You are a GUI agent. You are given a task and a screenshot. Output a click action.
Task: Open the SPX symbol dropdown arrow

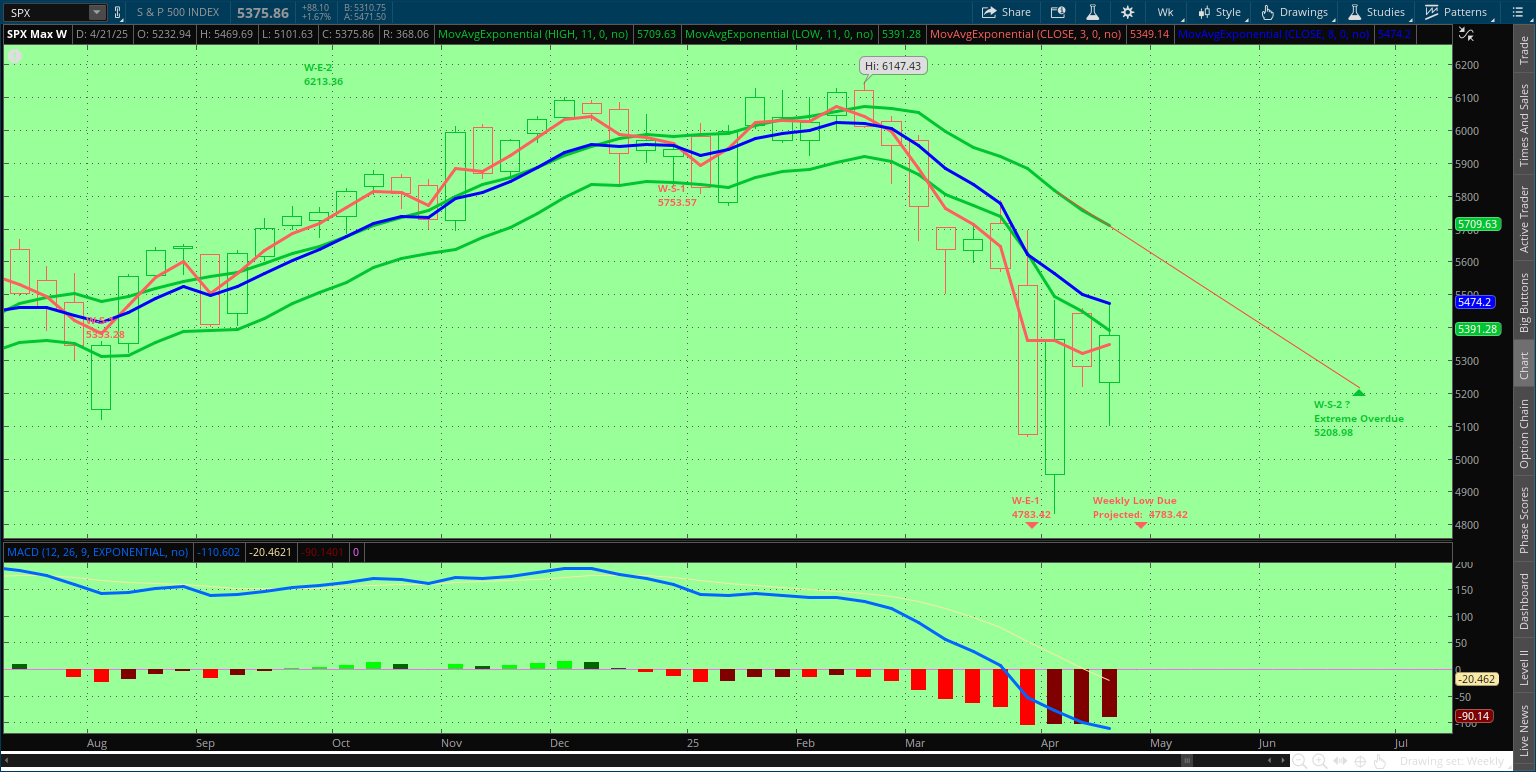[96, 12]
